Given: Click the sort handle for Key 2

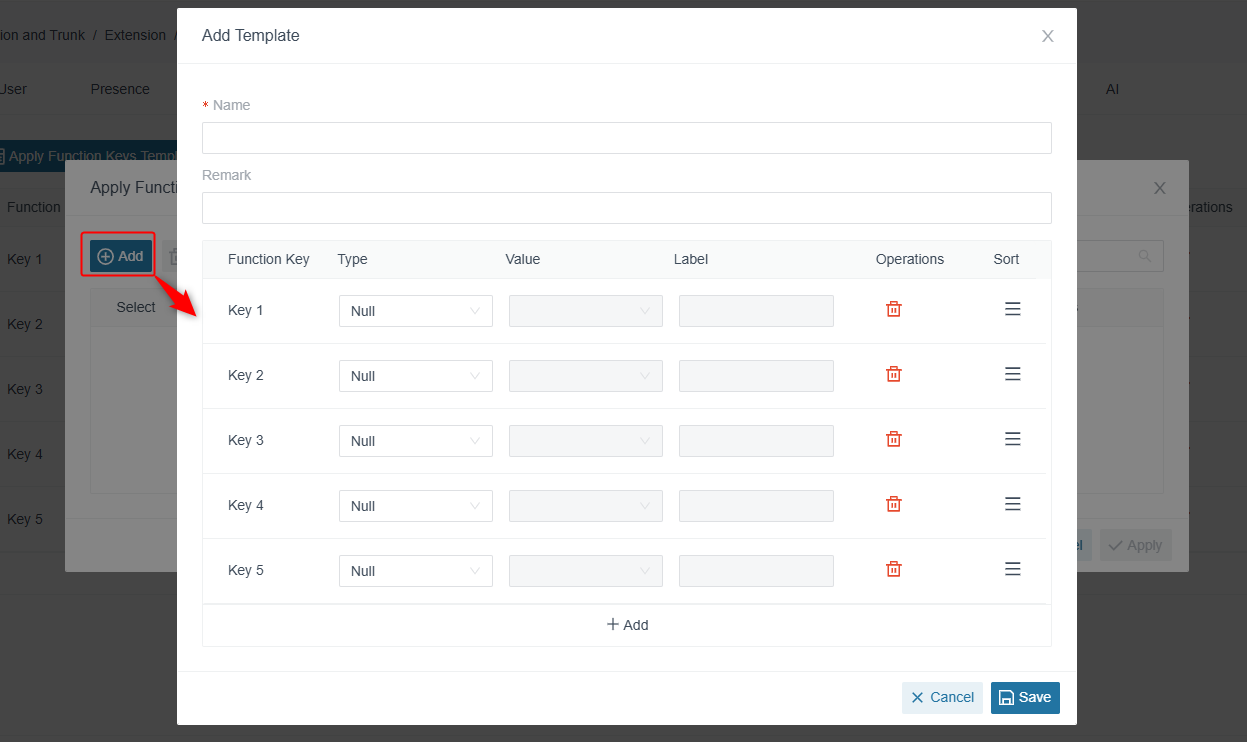Looking at the screenshot, I should click(1012, 374).
